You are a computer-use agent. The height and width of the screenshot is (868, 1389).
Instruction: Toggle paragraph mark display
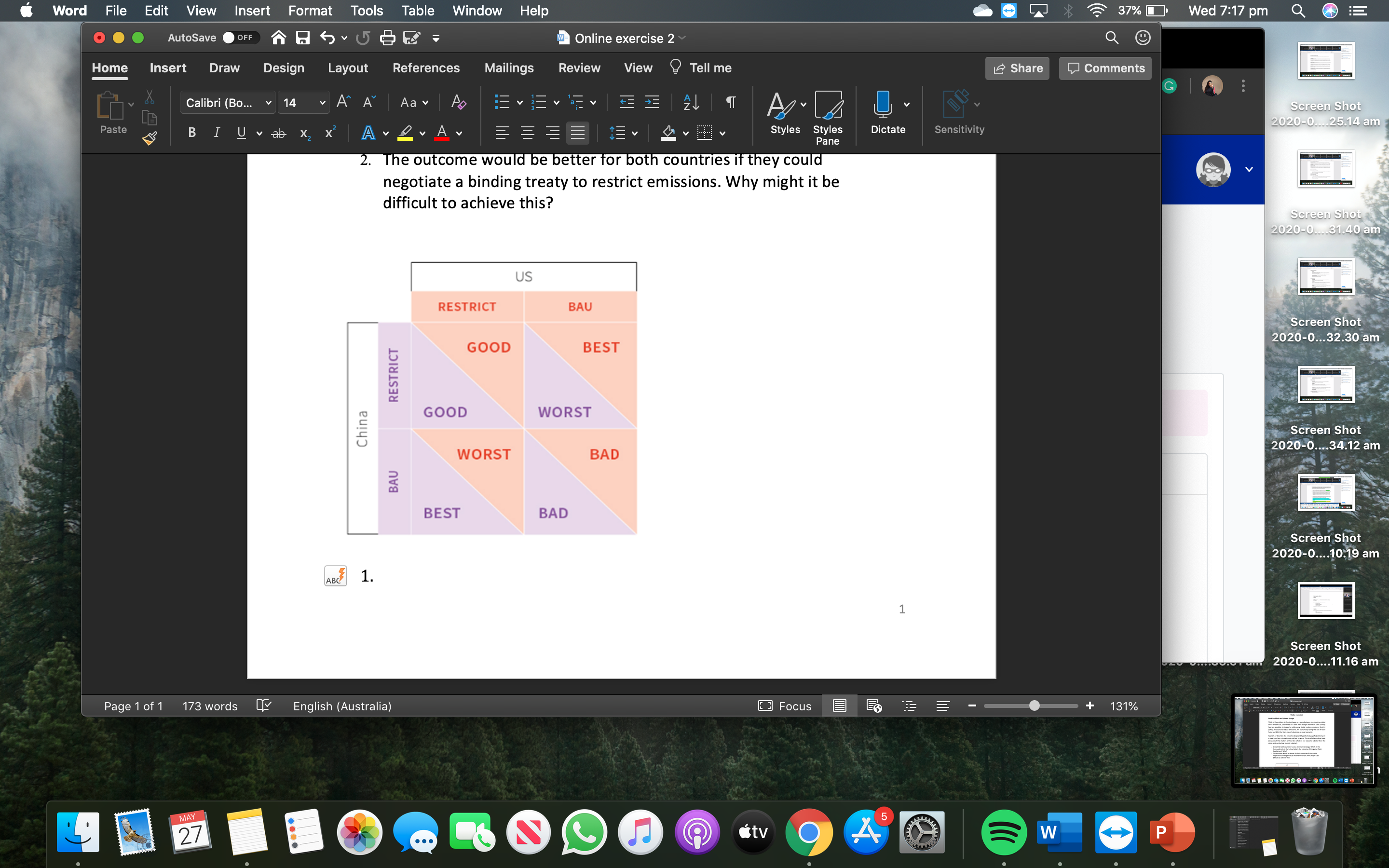[730, 103]
